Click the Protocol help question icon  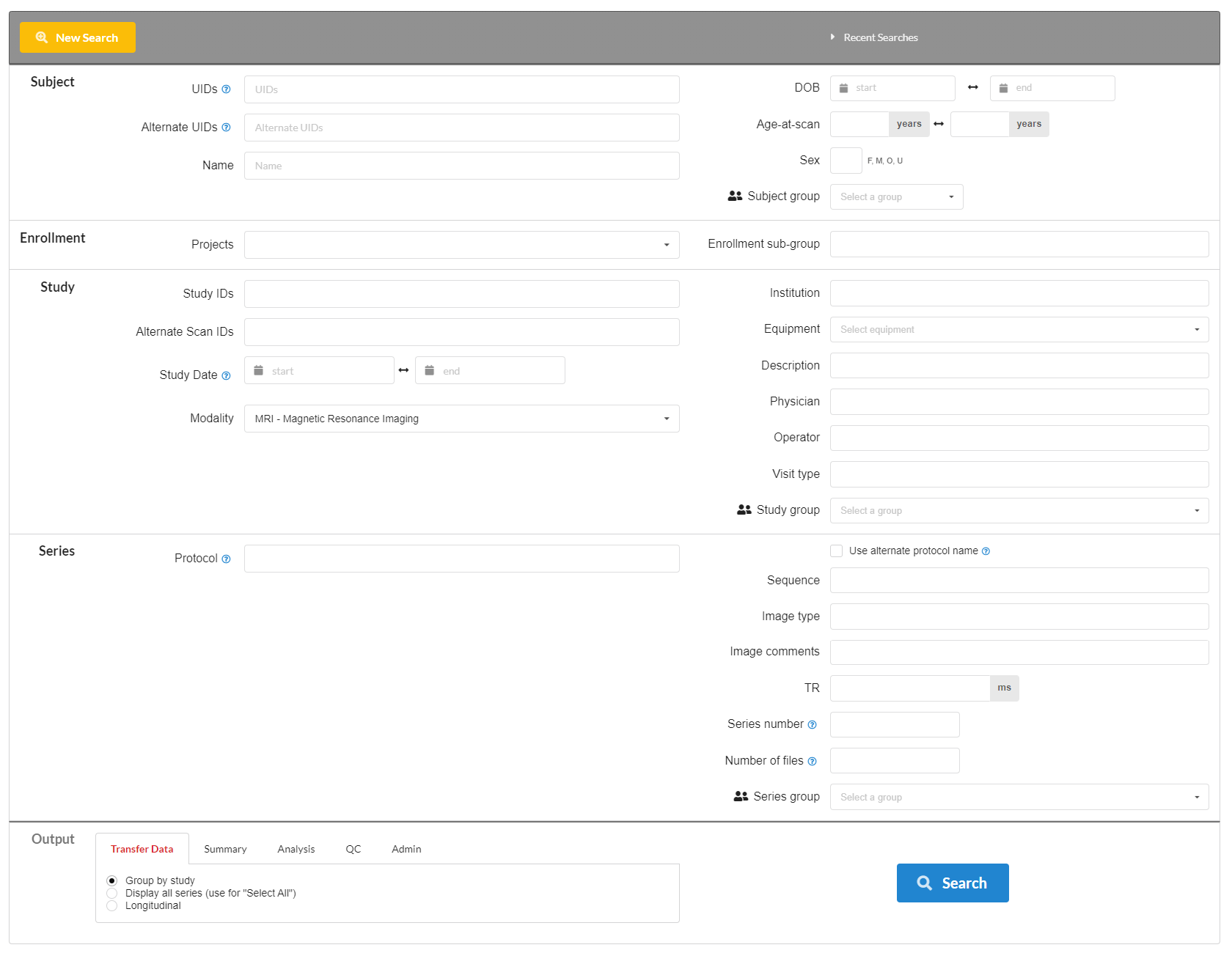point(226,559)
